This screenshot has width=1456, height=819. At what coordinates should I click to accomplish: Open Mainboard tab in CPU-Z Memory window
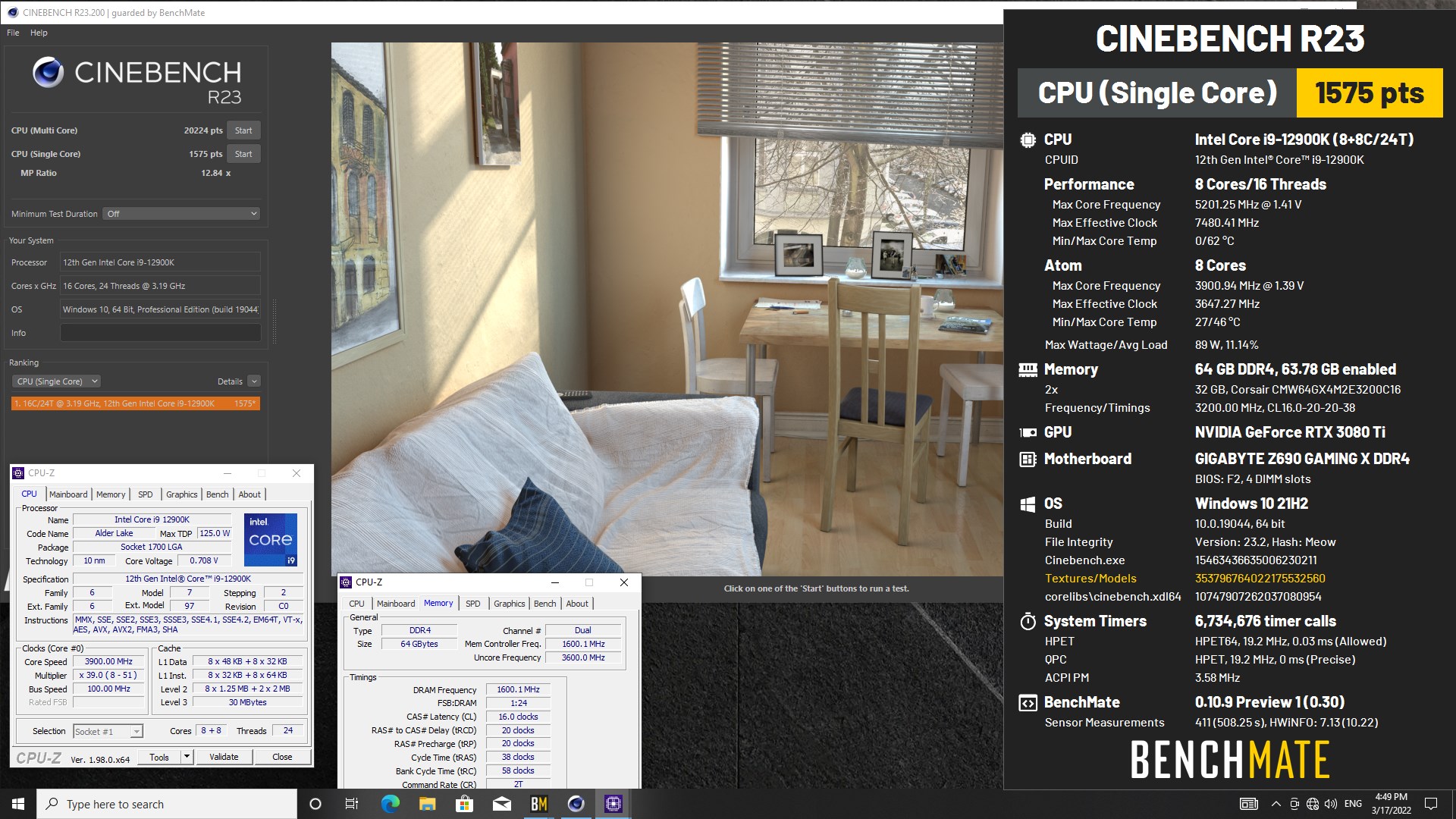pyautogui.click(x=396, y=604)
